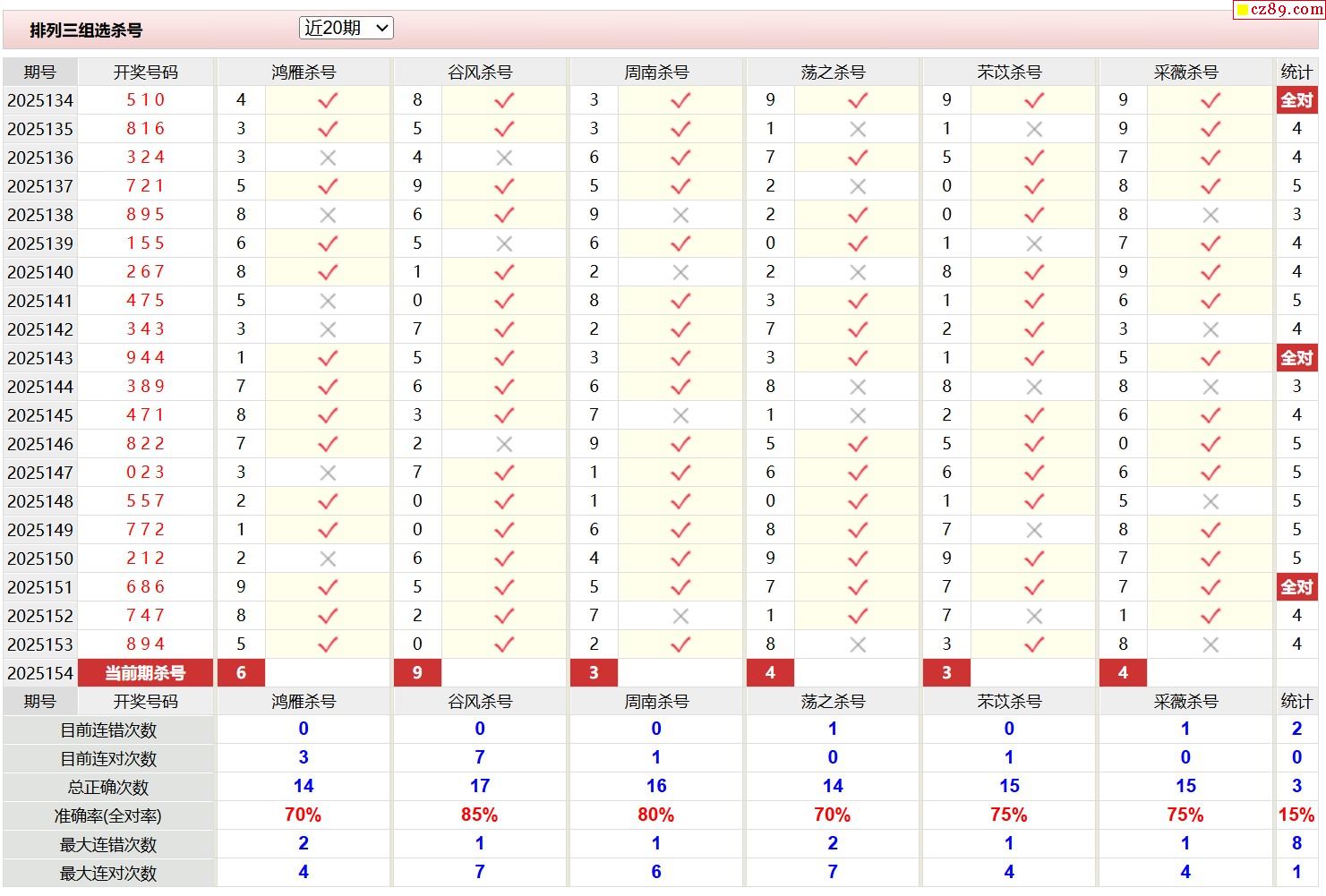Click the 15% all-correct rate value

pos(1296,815)
